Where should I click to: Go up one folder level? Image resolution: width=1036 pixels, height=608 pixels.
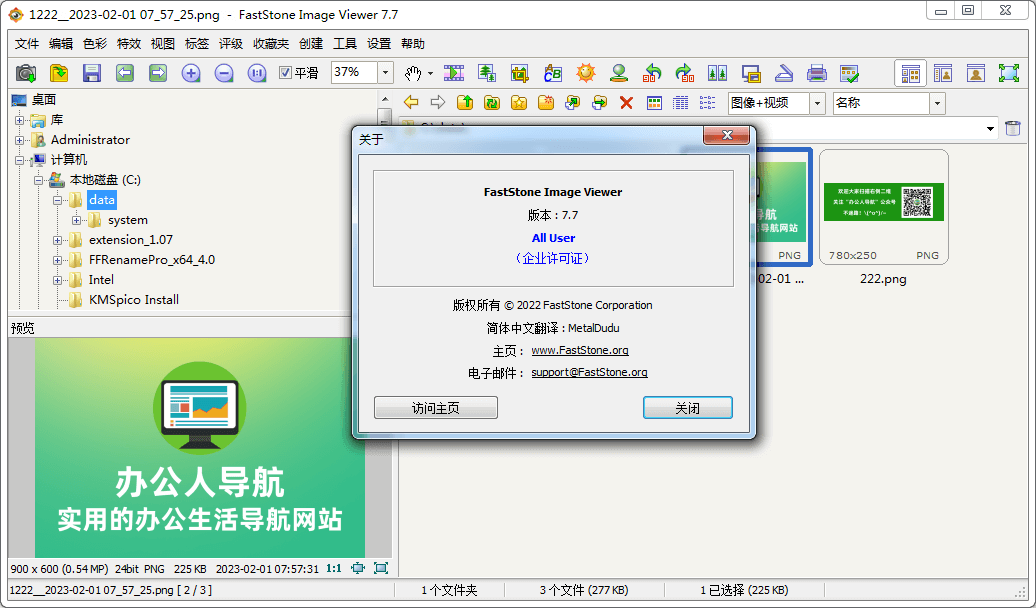click(x=465, y=102)
